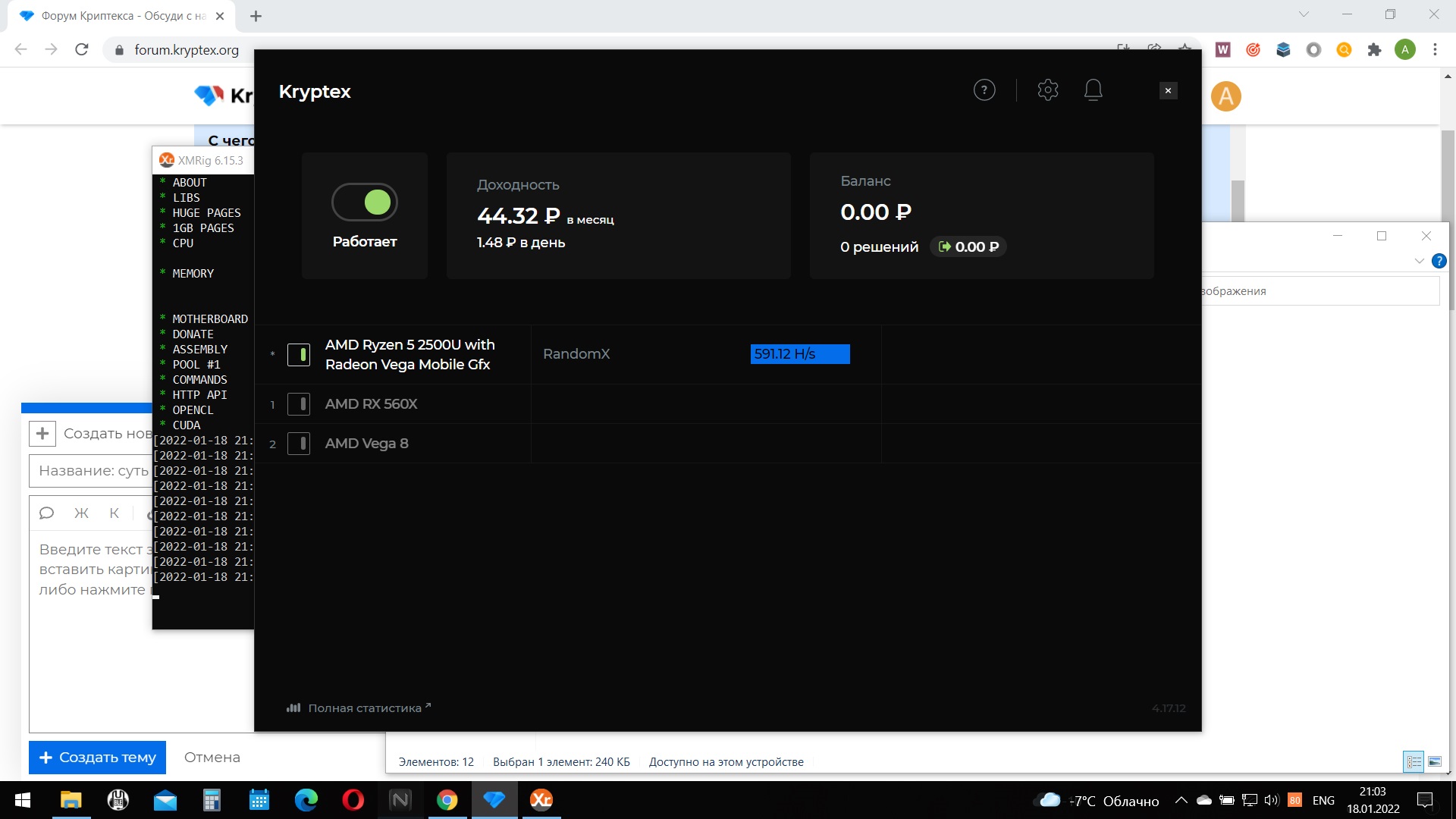This screenshot has width=1456, height=819.
Task: Click the XMRig 6.15.3 window title icon
Action: [167, 160]
